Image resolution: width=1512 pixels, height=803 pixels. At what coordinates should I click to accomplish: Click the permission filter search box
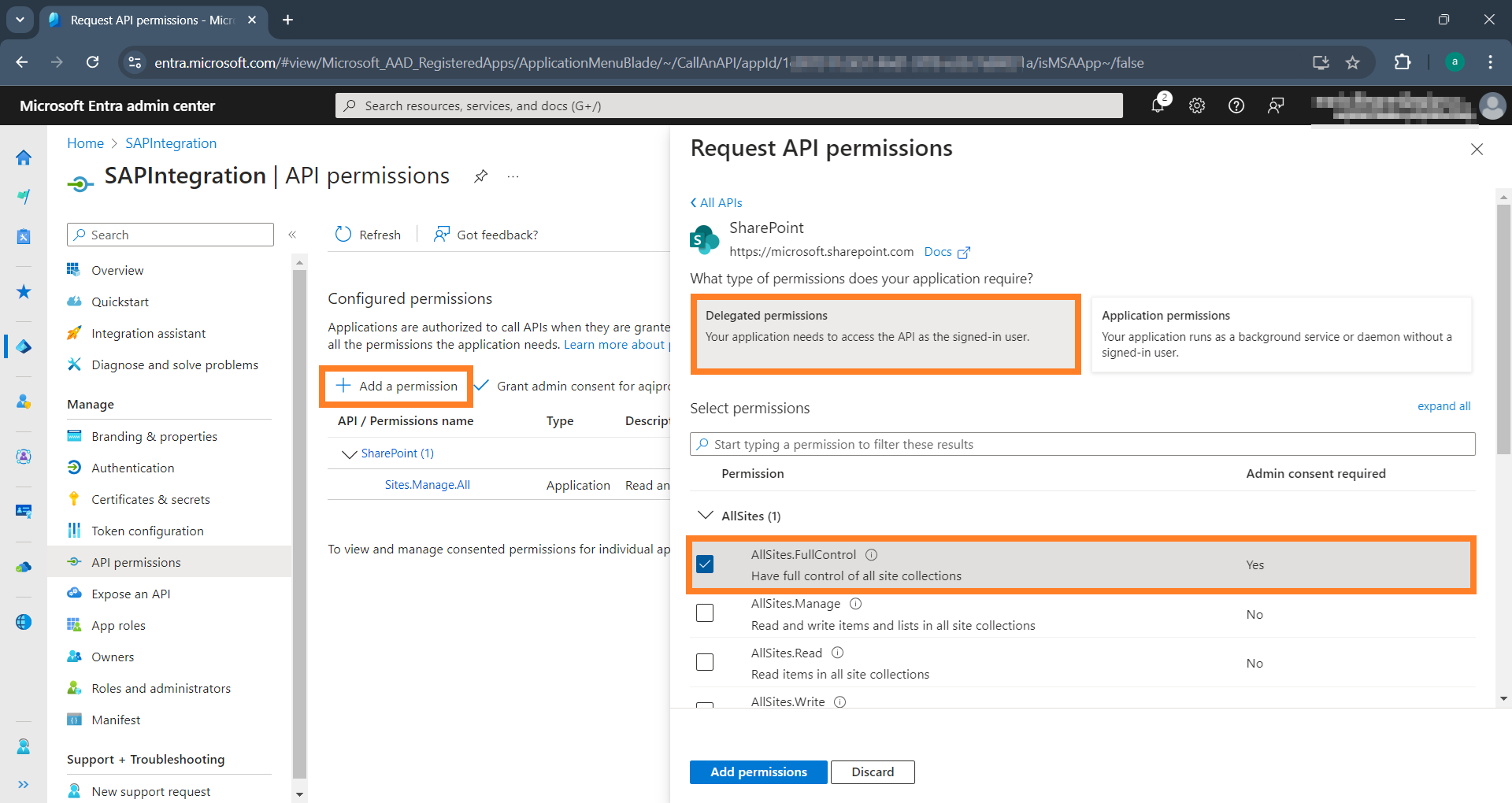click(x=1083, y=444)
